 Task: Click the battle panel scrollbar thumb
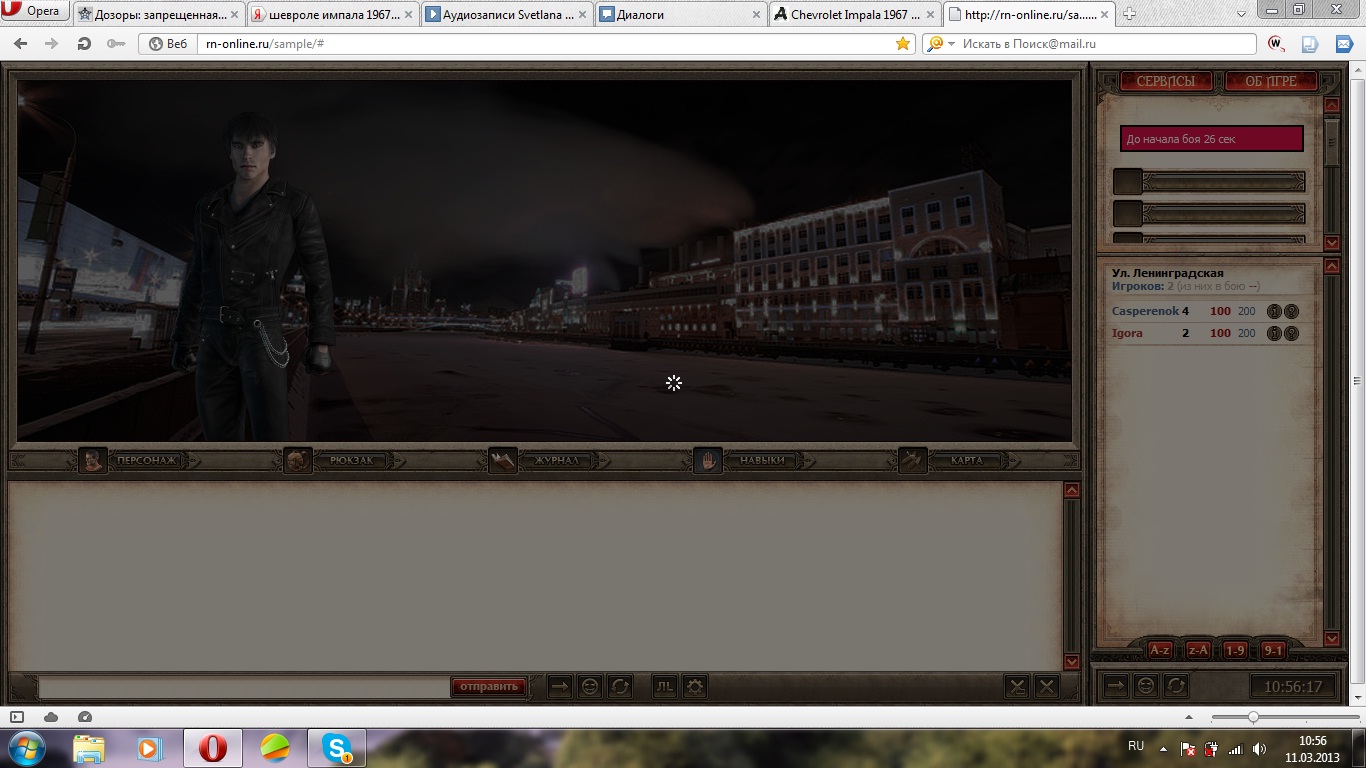pyautogui.click(x=1332, y=143)
